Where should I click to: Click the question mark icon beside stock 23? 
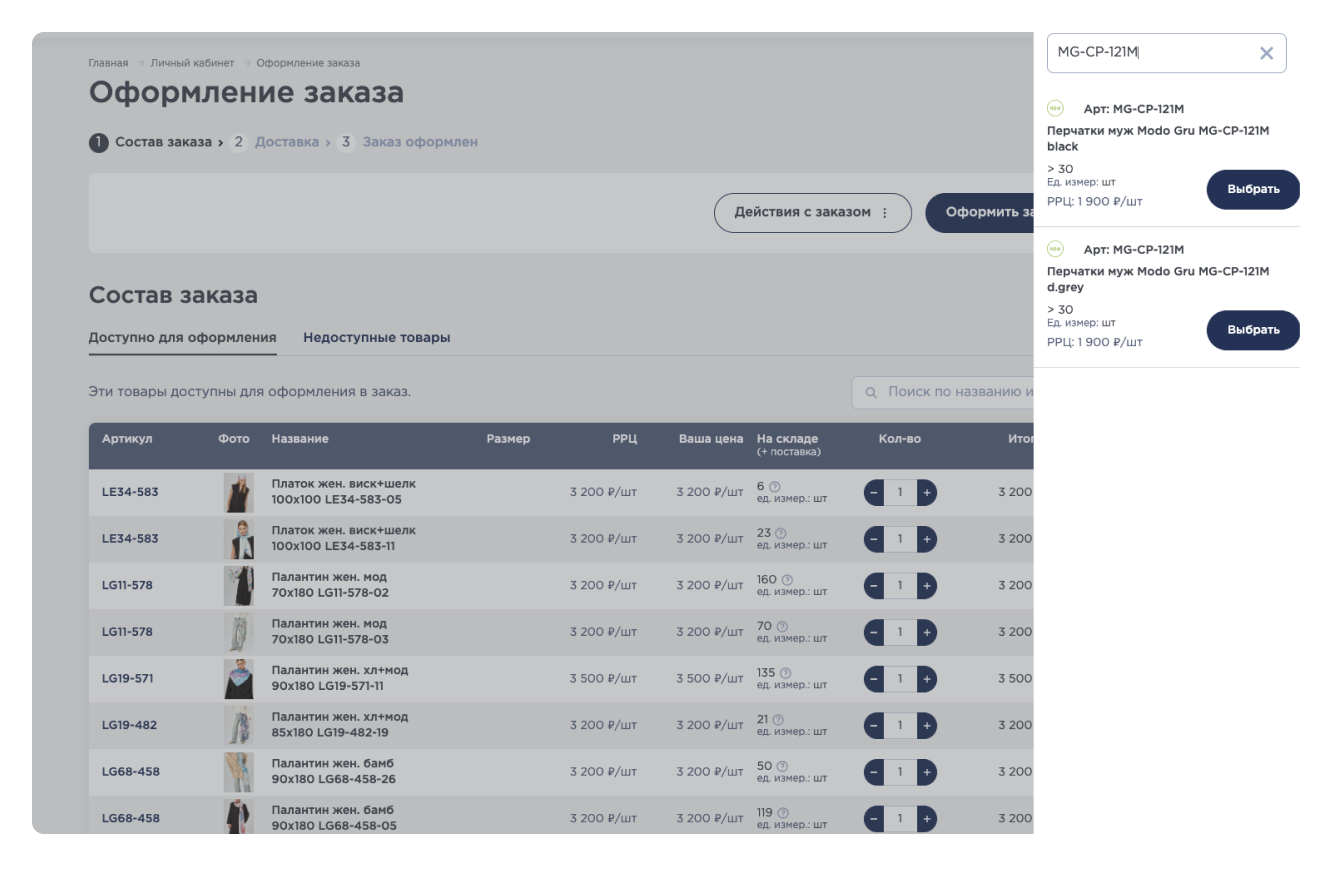(x=781, y=533)
